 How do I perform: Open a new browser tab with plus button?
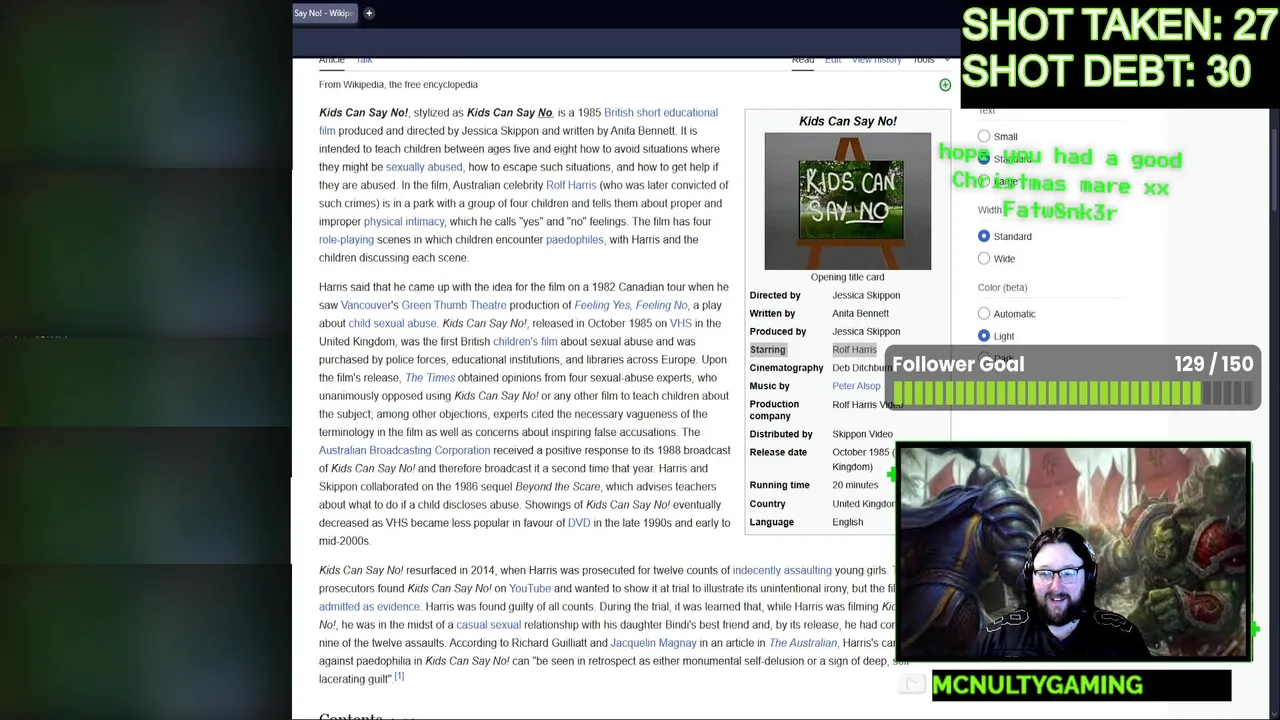click(x=369, y=13)
